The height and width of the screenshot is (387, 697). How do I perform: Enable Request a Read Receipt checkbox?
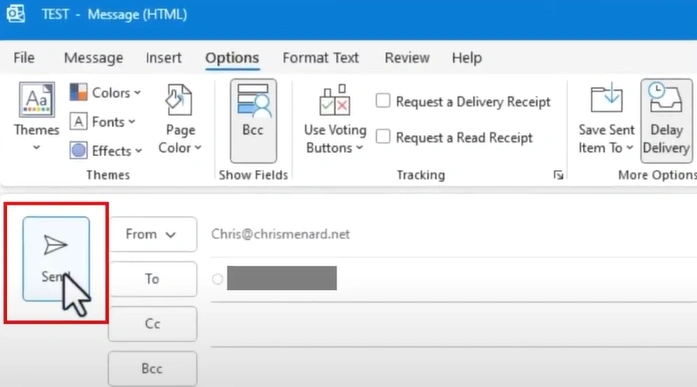click(383, 137)
